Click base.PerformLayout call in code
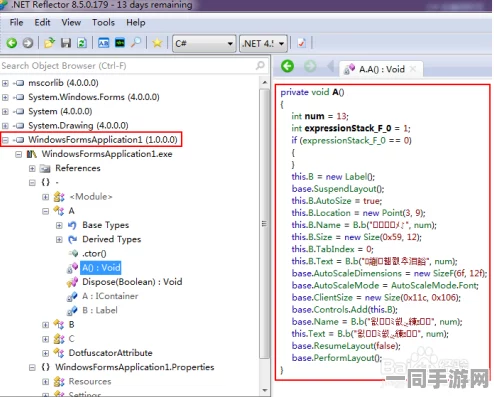Image resolution: width=494 pixels, height=397 pixels. [x=337, y=358]
